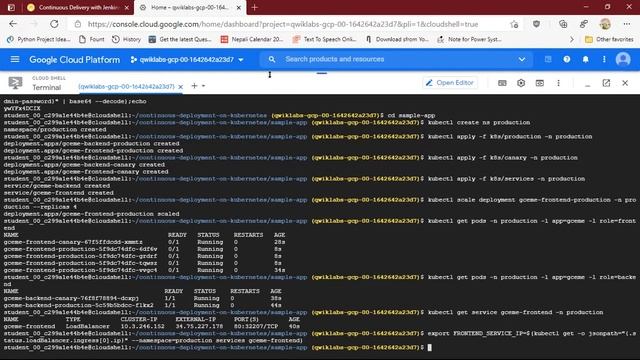Image resolution: width=640 pixels, height=360 pixels.
Task: Open the Google Cloud navigation hamburger menu
Action: [x=15, y=60]
